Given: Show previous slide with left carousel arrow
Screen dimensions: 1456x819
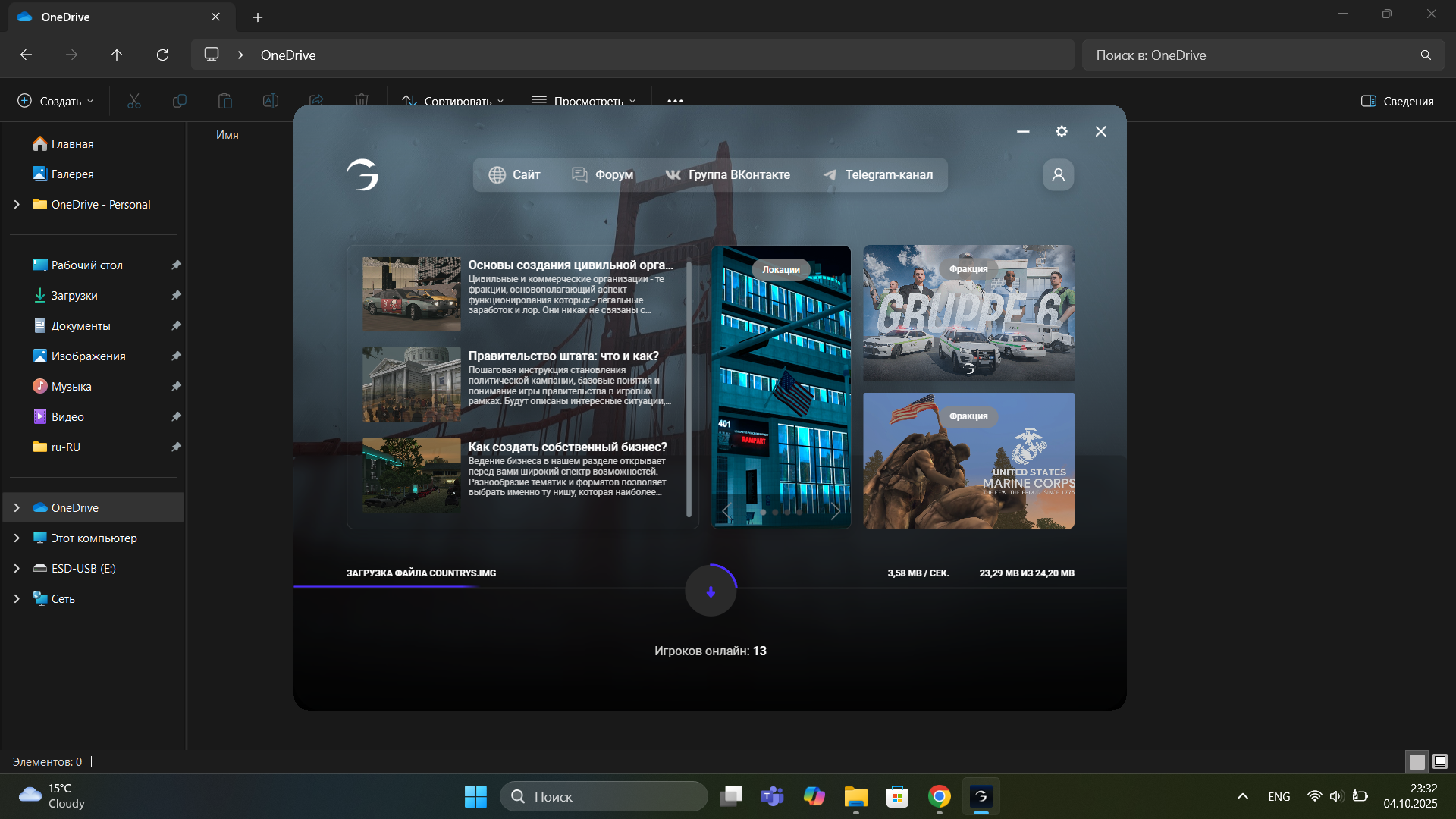Looking at the screenshot, I should click(x=726, y=511).
